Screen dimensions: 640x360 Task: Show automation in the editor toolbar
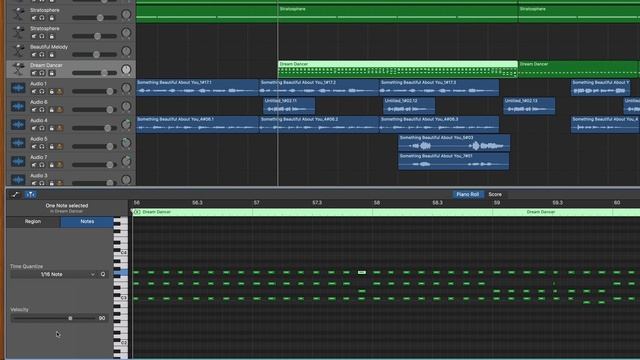point(16,195)
